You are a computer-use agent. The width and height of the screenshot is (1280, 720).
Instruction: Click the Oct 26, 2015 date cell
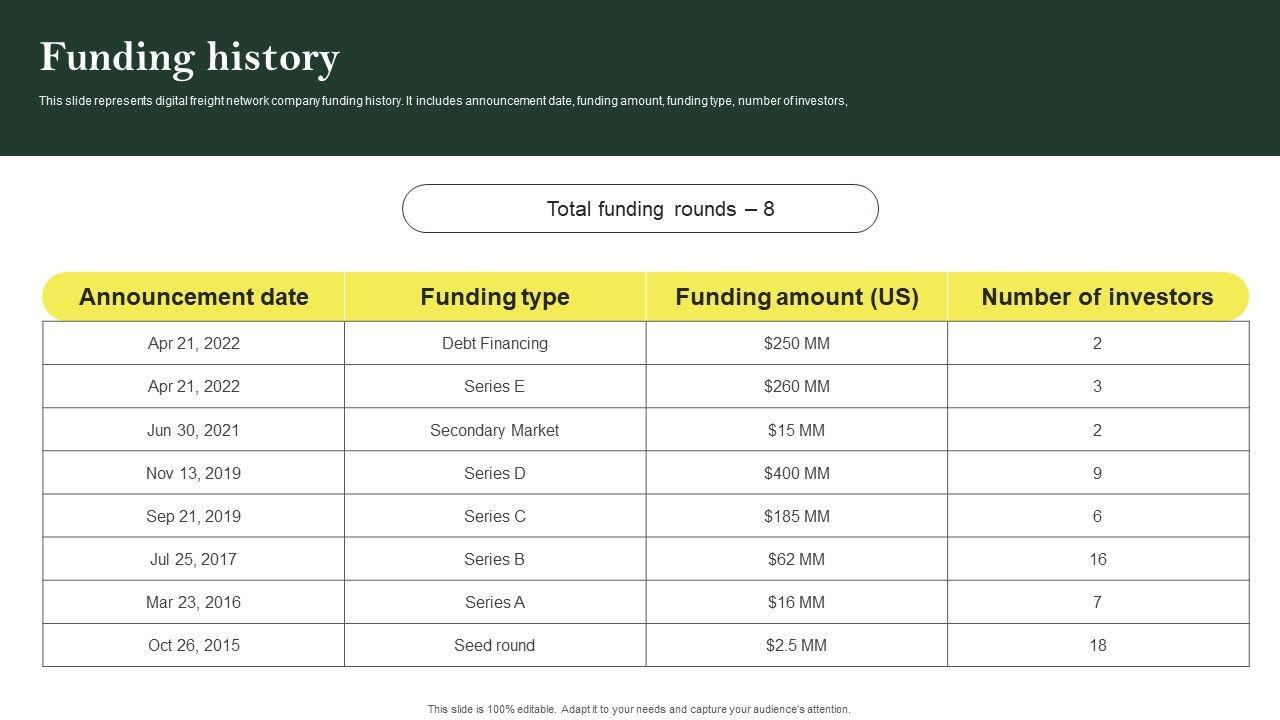pyautogui.click(x=194, y=645)
